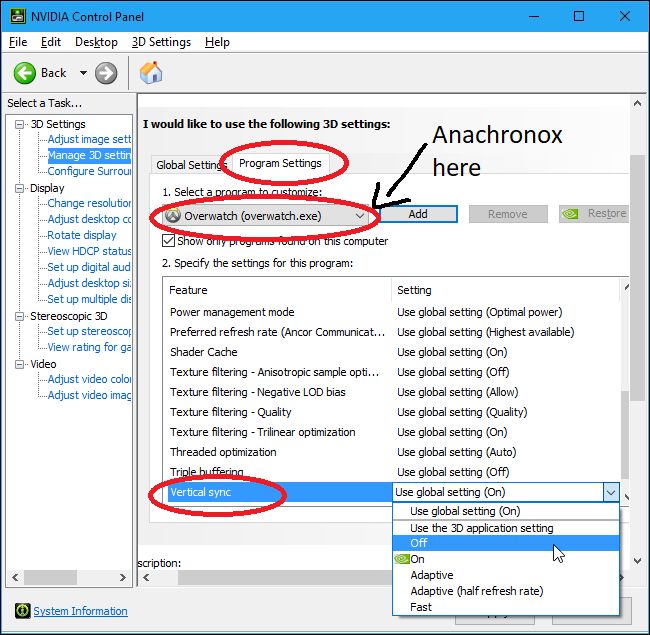Select Fast vertical sync option

(x=506, y=607)
